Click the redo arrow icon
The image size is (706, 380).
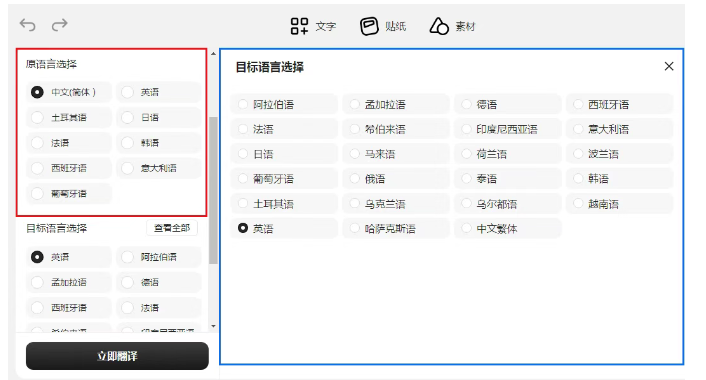pos(59,25)
